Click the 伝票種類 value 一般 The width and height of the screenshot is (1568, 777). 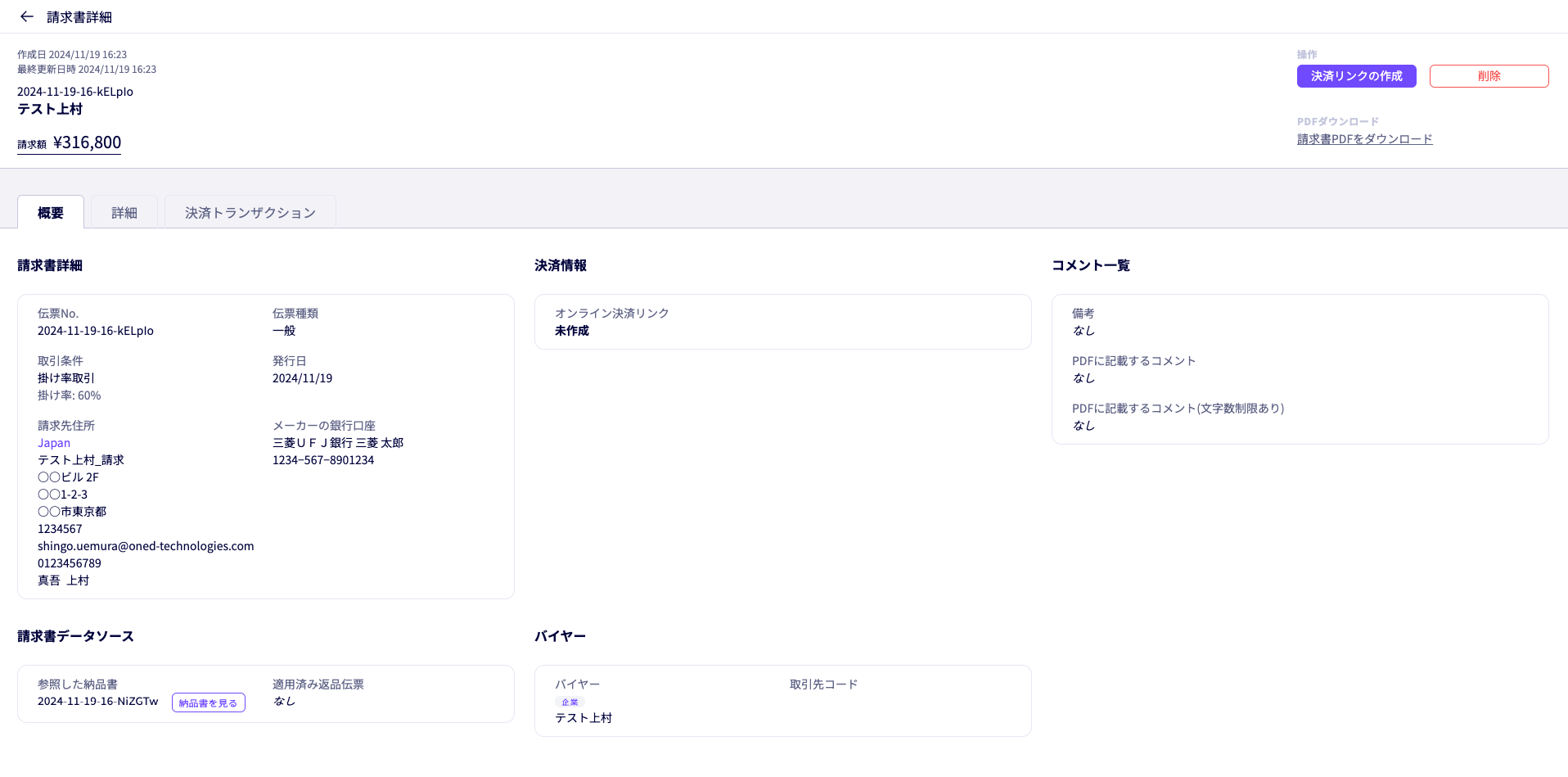click(284, 331)
